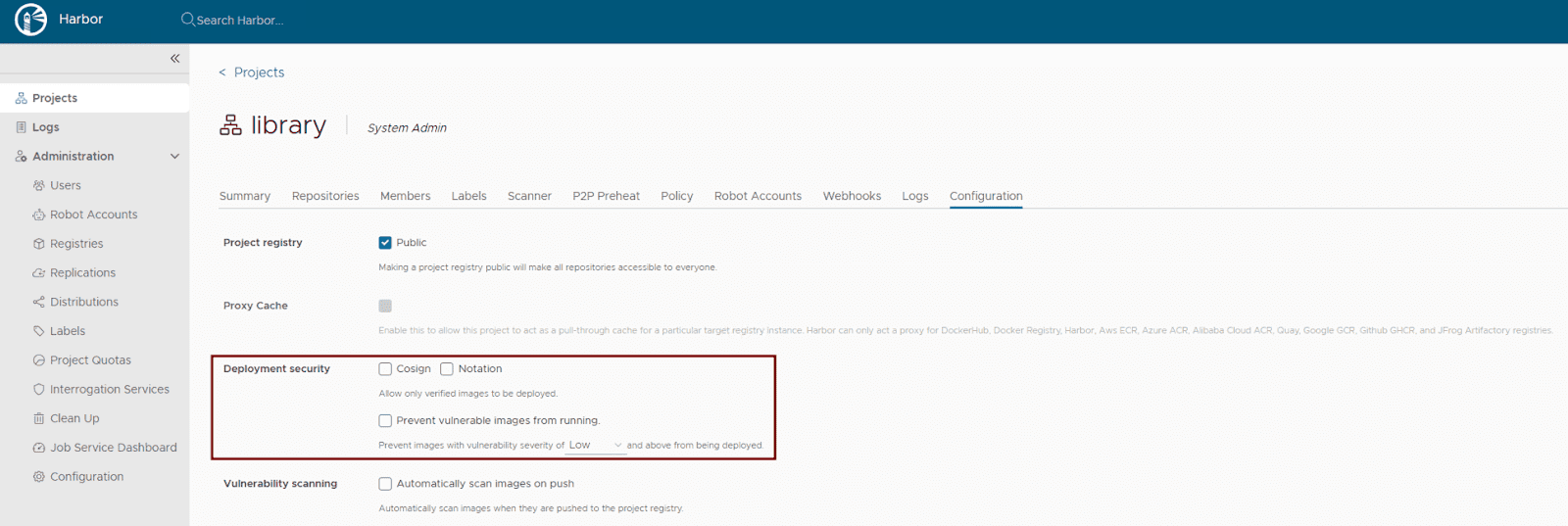Click the back arrow next to Projects
Image resolution: width=1568 pixels, height=526 pixels.
pos(222,72)
